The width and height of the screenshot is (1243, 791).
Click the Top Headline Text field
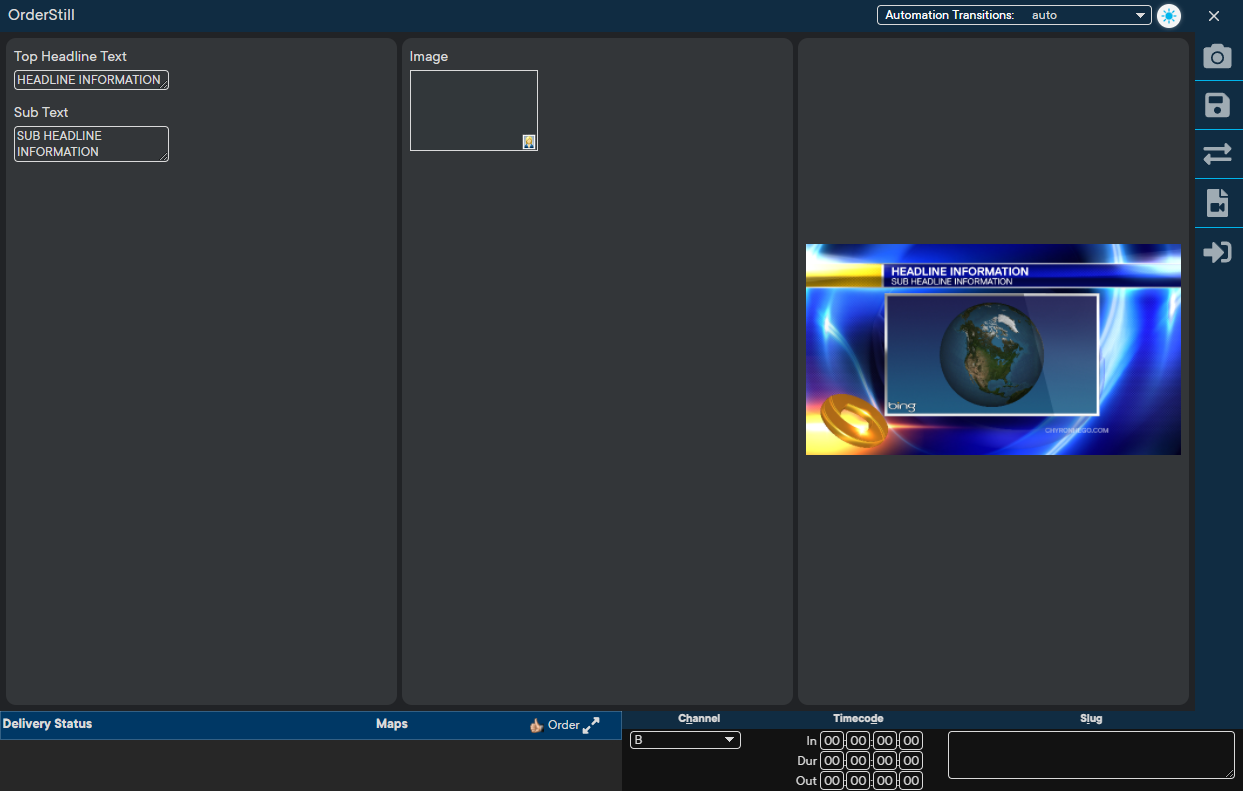click(90, 80)
